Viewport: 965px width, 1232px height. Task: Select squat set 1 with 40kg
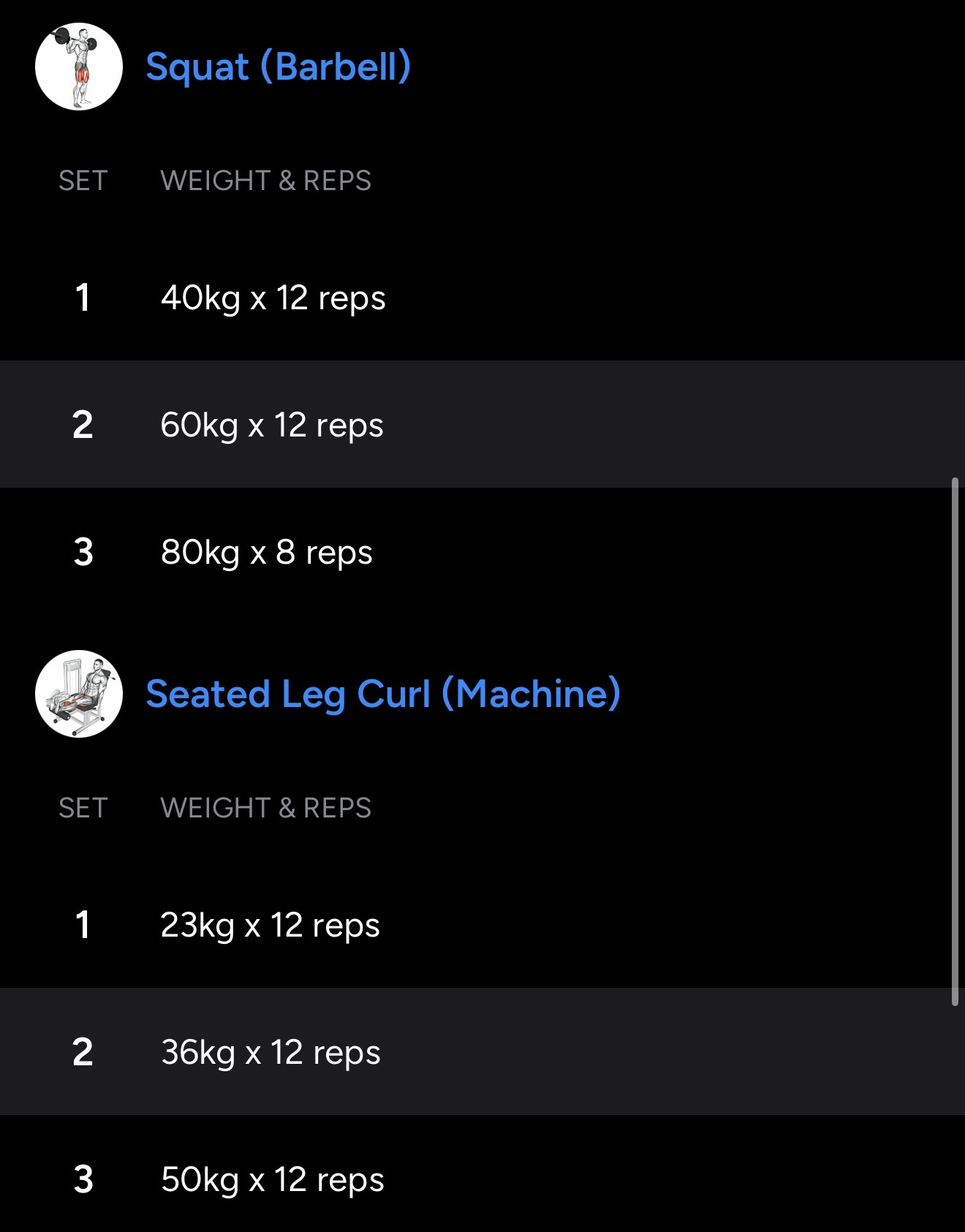[x=273, y=298]
